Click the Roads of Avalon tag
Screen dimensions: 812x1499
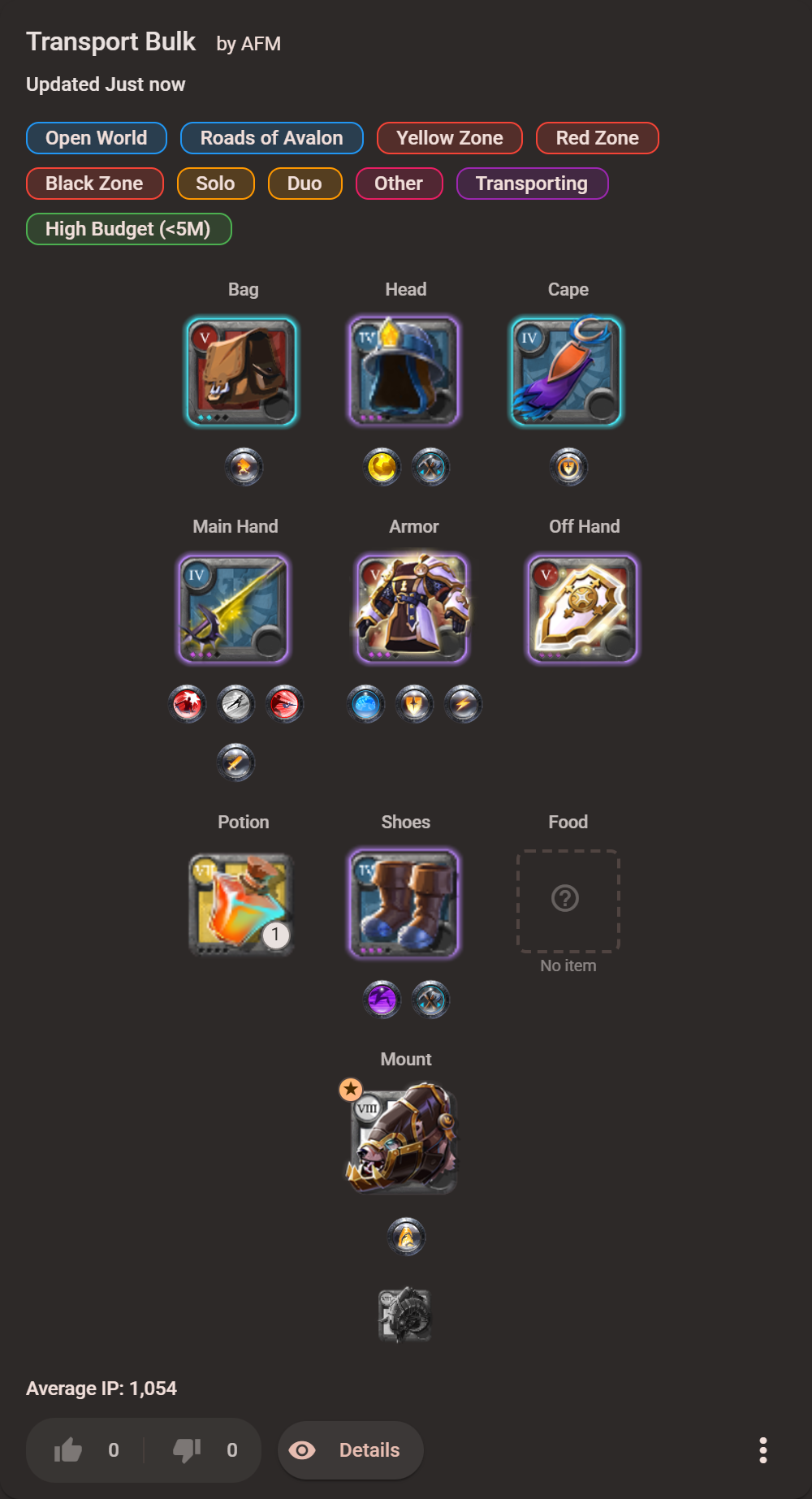272,138
